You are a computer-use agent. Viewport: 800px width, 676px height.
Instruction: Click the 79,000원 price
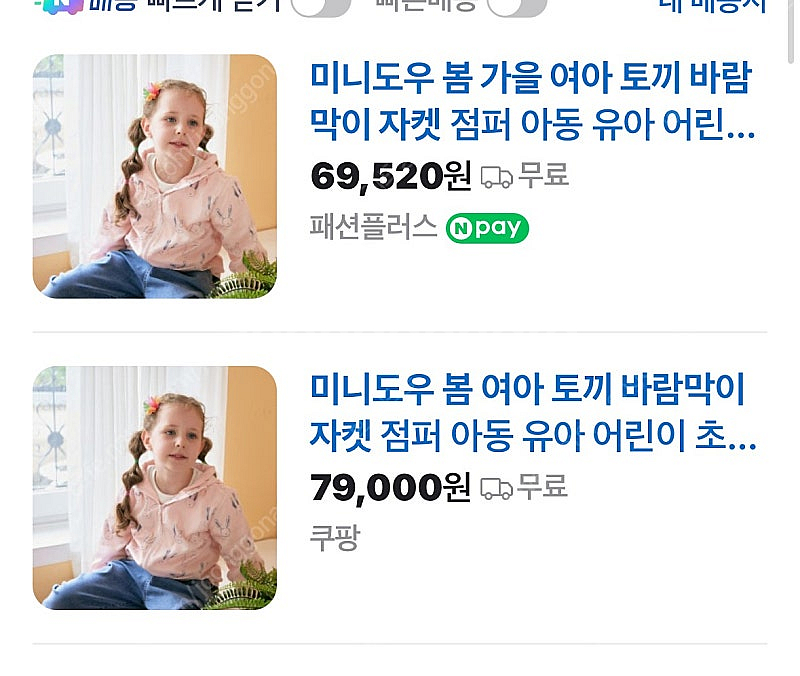(x=391, y=487)
